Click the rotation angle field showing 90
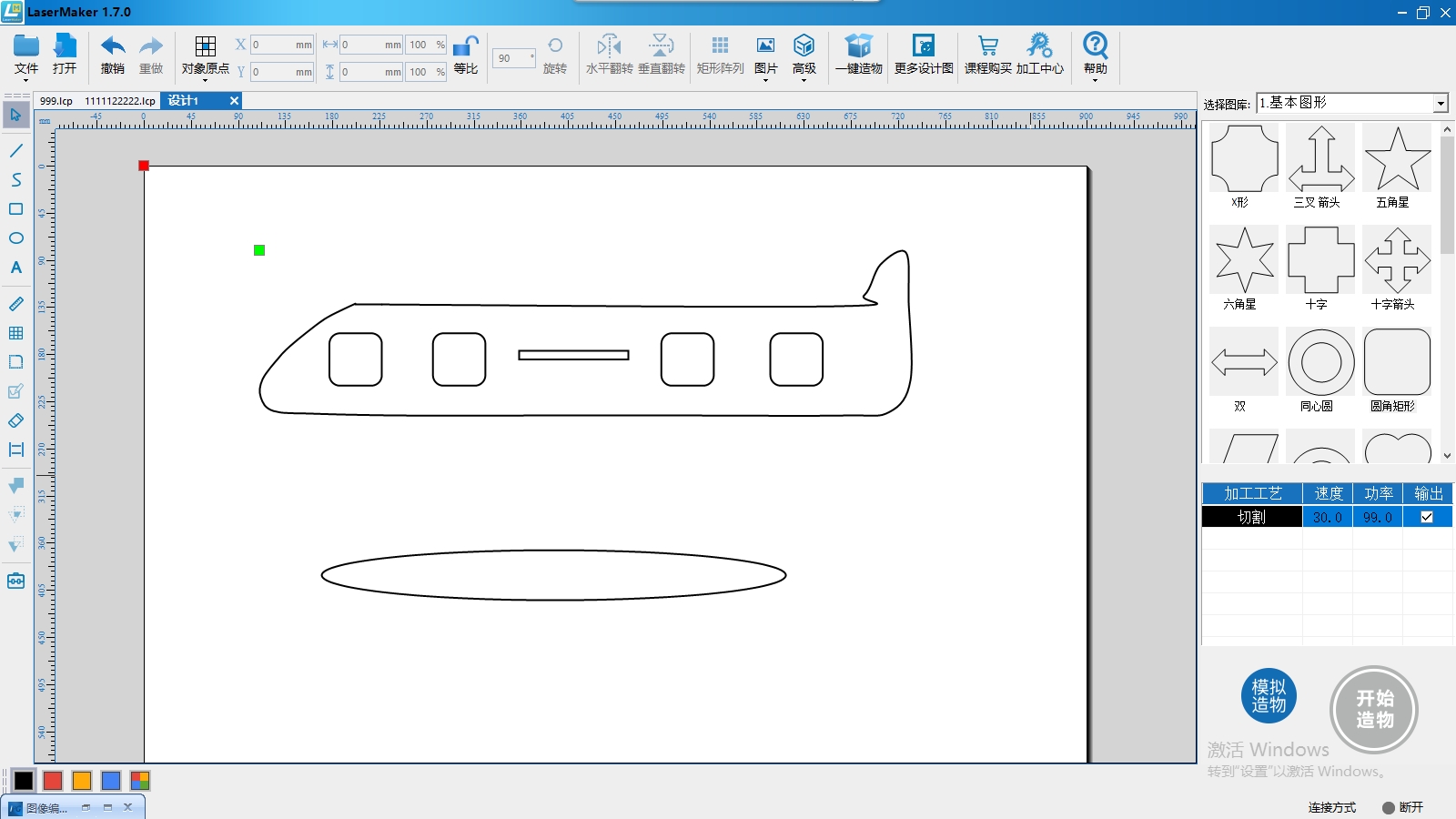The height and width of the screenshot is (819, 1456). pos(514,58)
